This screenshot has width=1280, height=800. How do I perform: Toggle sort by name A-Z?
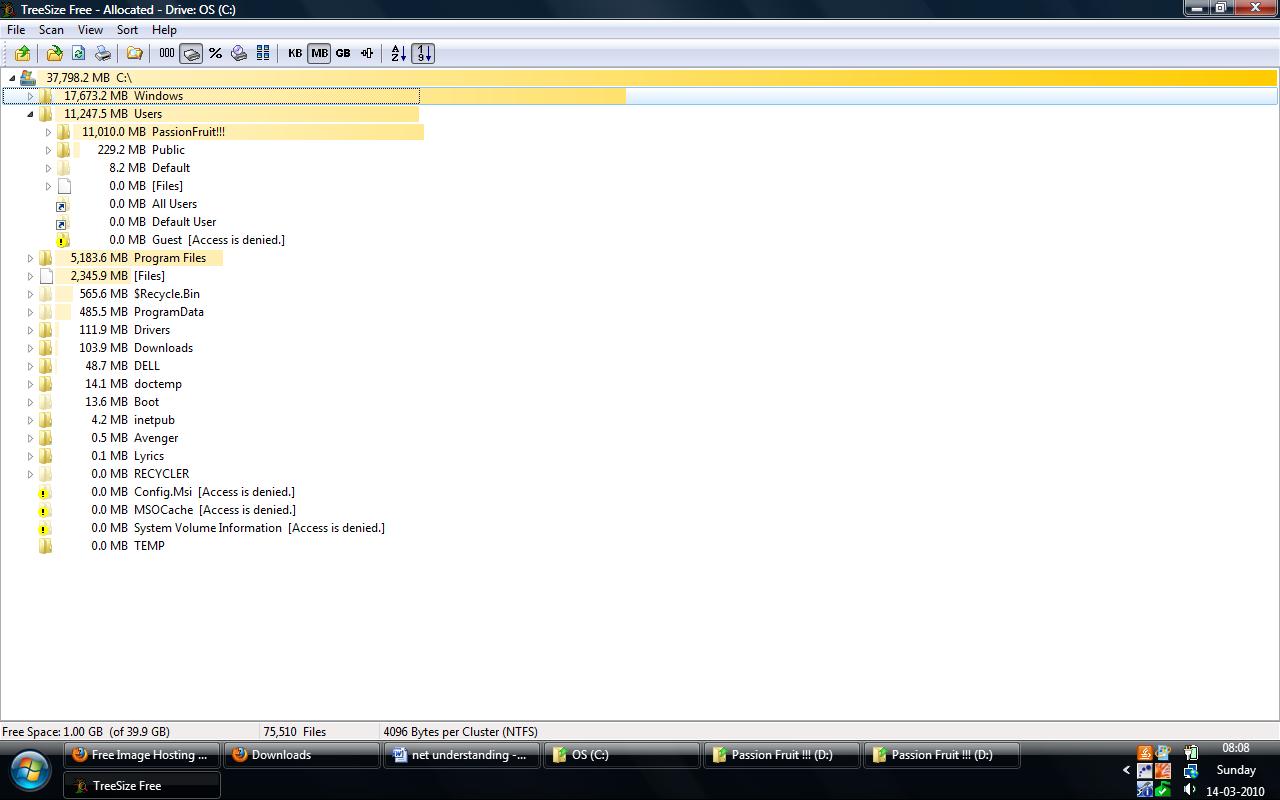(x=398, y=53)
